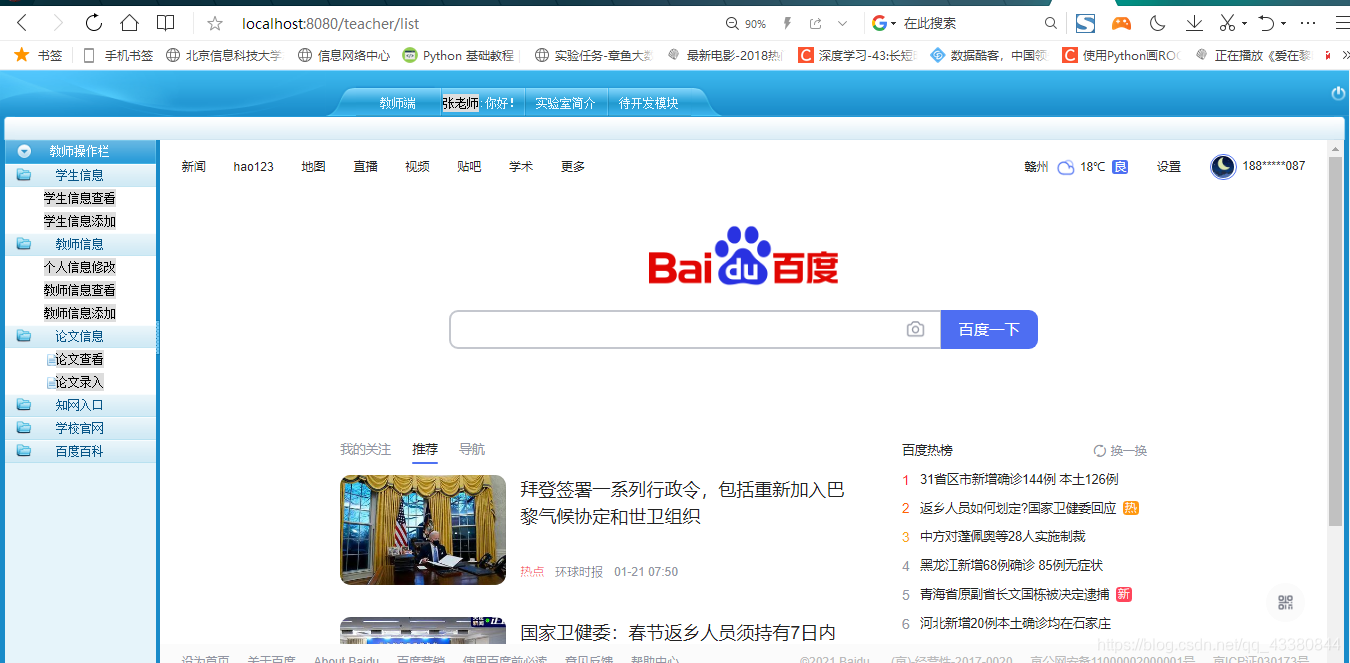Click the QR code icon near bottom right
Viewport: 1350px width, 663px height.
[x=1285, y=602]
